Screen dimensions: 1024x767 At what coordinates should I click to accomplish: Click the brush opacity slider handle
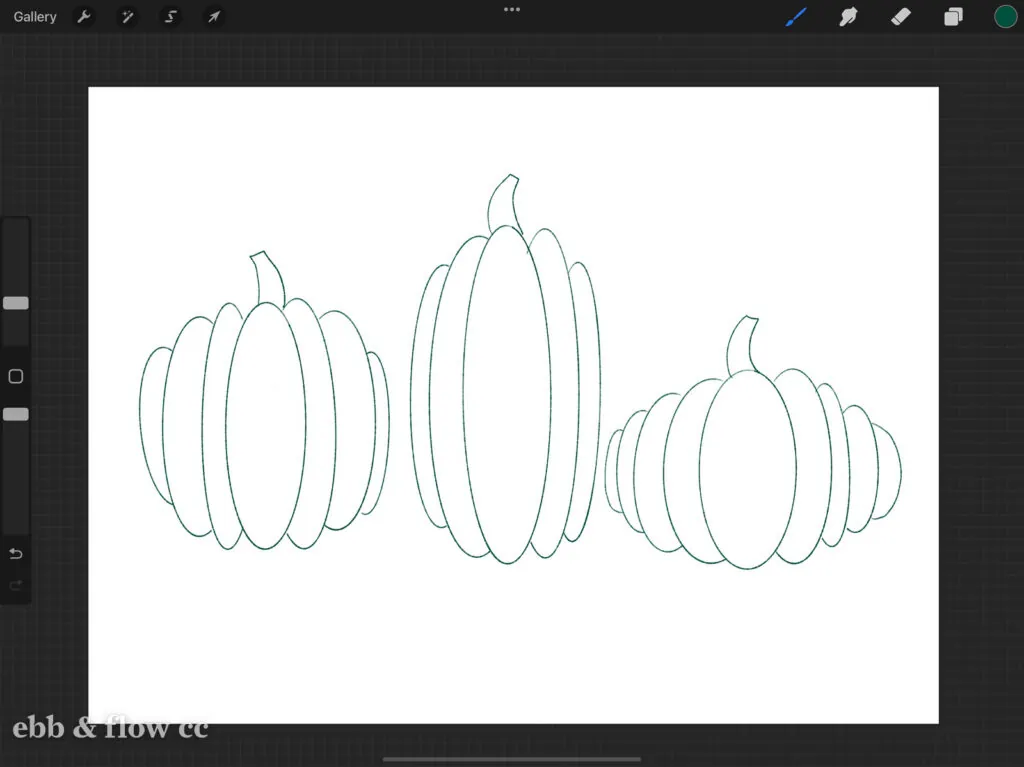pos(16,414)
